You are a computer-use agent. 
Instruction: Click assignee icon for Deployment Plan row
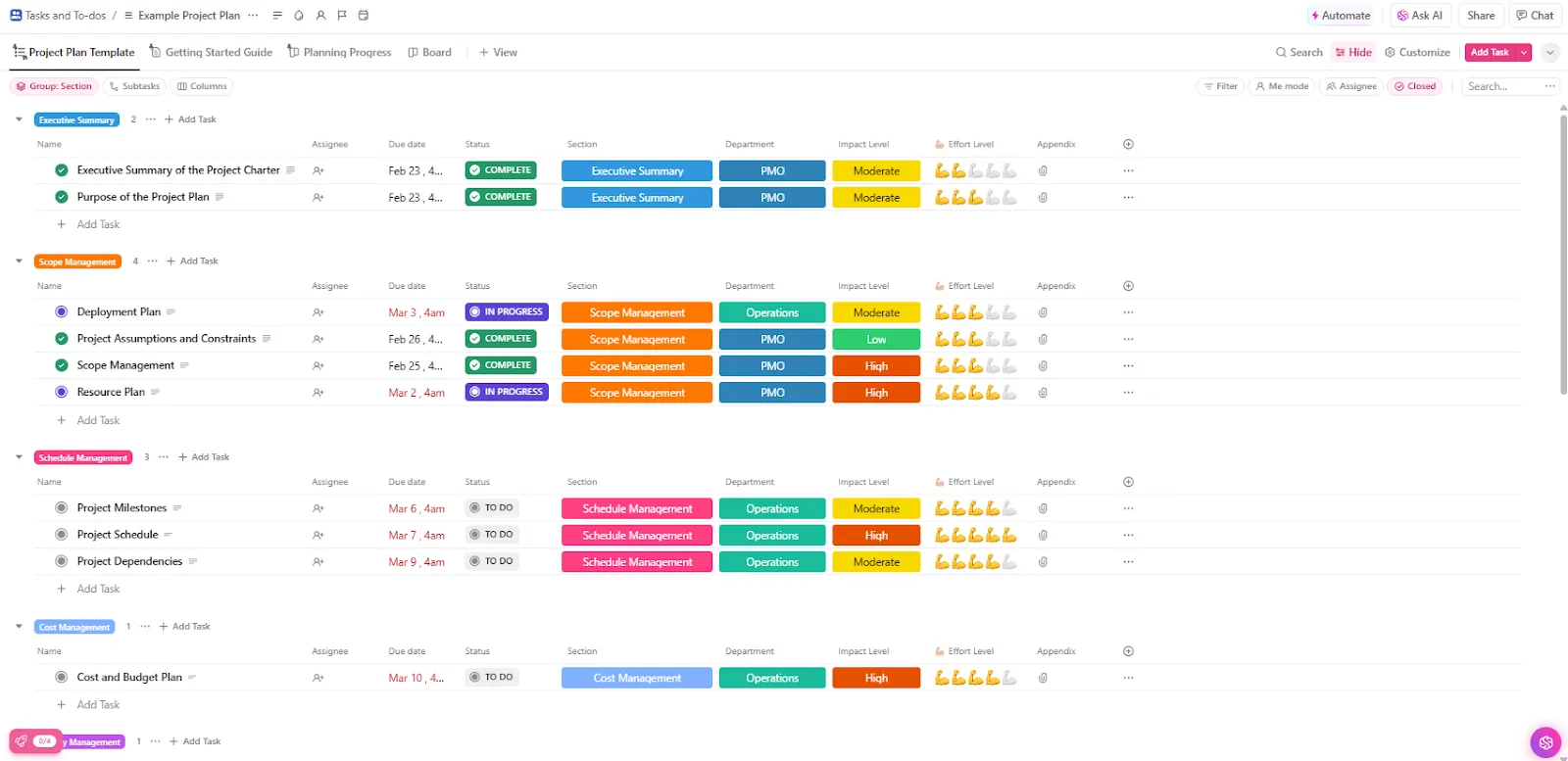click(x=318, y=312)
